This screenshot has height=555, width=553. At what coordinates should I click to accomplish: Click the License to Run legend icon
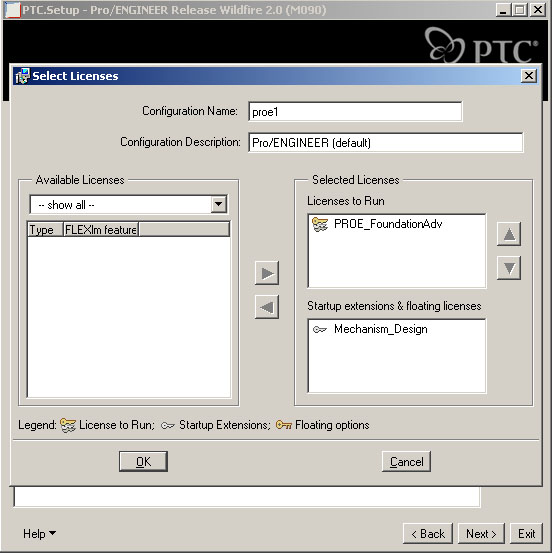click(x=68, y=425)
